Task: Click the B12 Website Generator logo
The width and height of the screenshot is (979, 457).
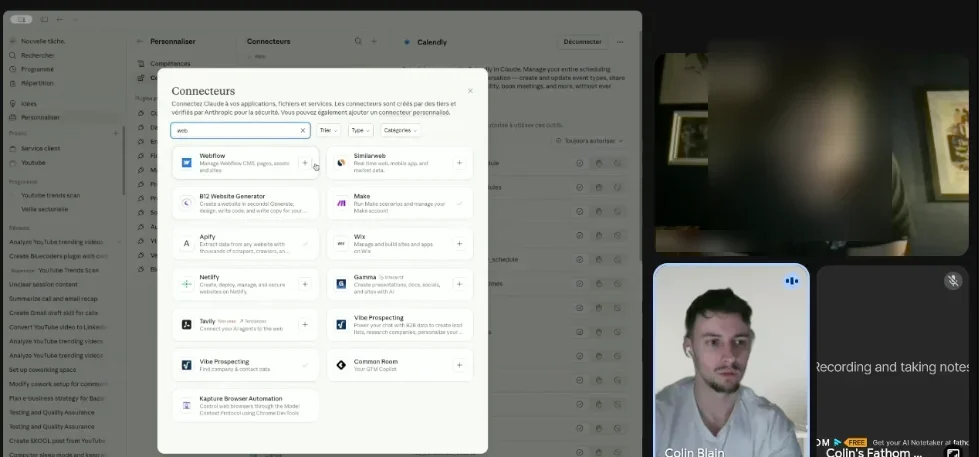Action: pyautogui.click(x=186, y=204)
